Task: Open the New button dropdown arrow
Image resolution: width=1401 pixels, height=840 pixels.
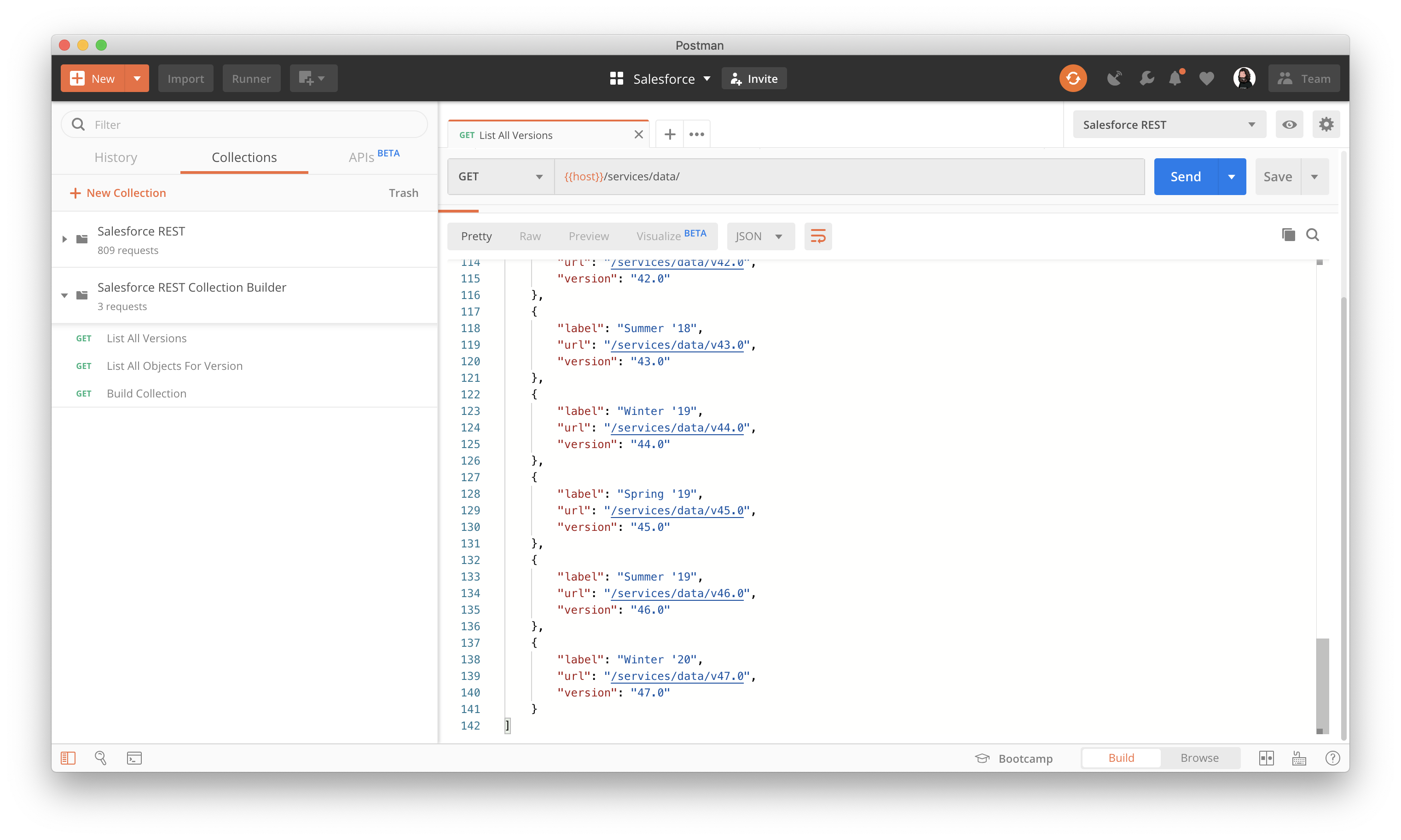Action: click(x=137, y=78)
